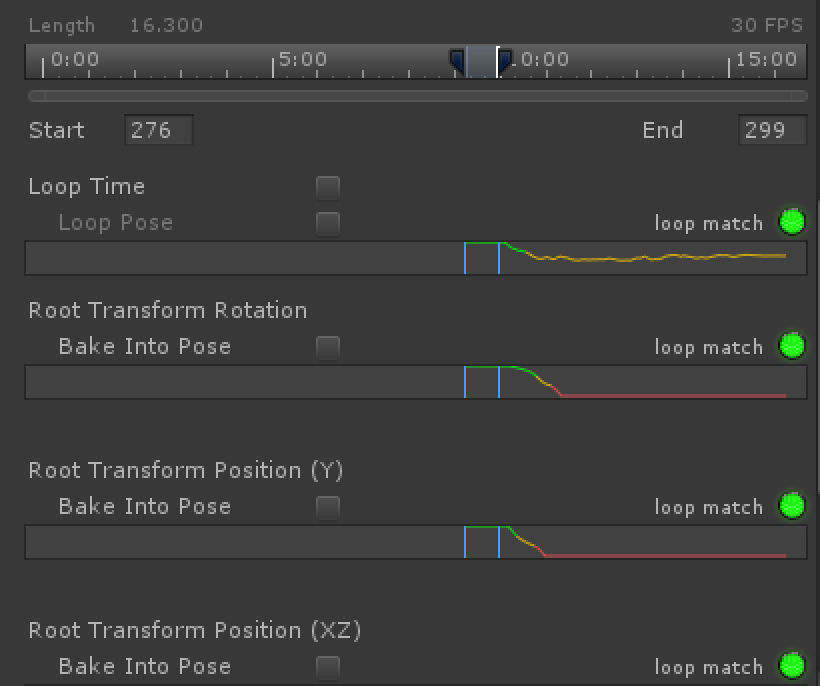Click the Root Transform Rotation section header
Image resolution: width=820 pixels, height=686 pixels.
tap(168, 310)
